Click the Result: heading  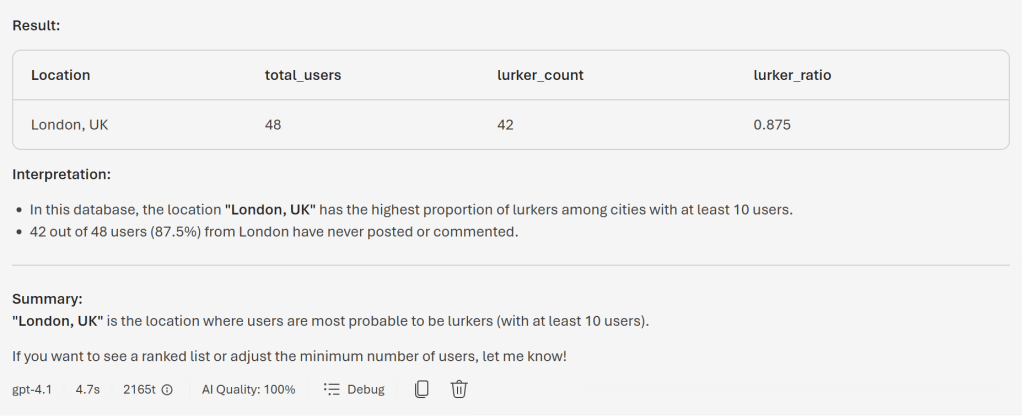(36, 25)
